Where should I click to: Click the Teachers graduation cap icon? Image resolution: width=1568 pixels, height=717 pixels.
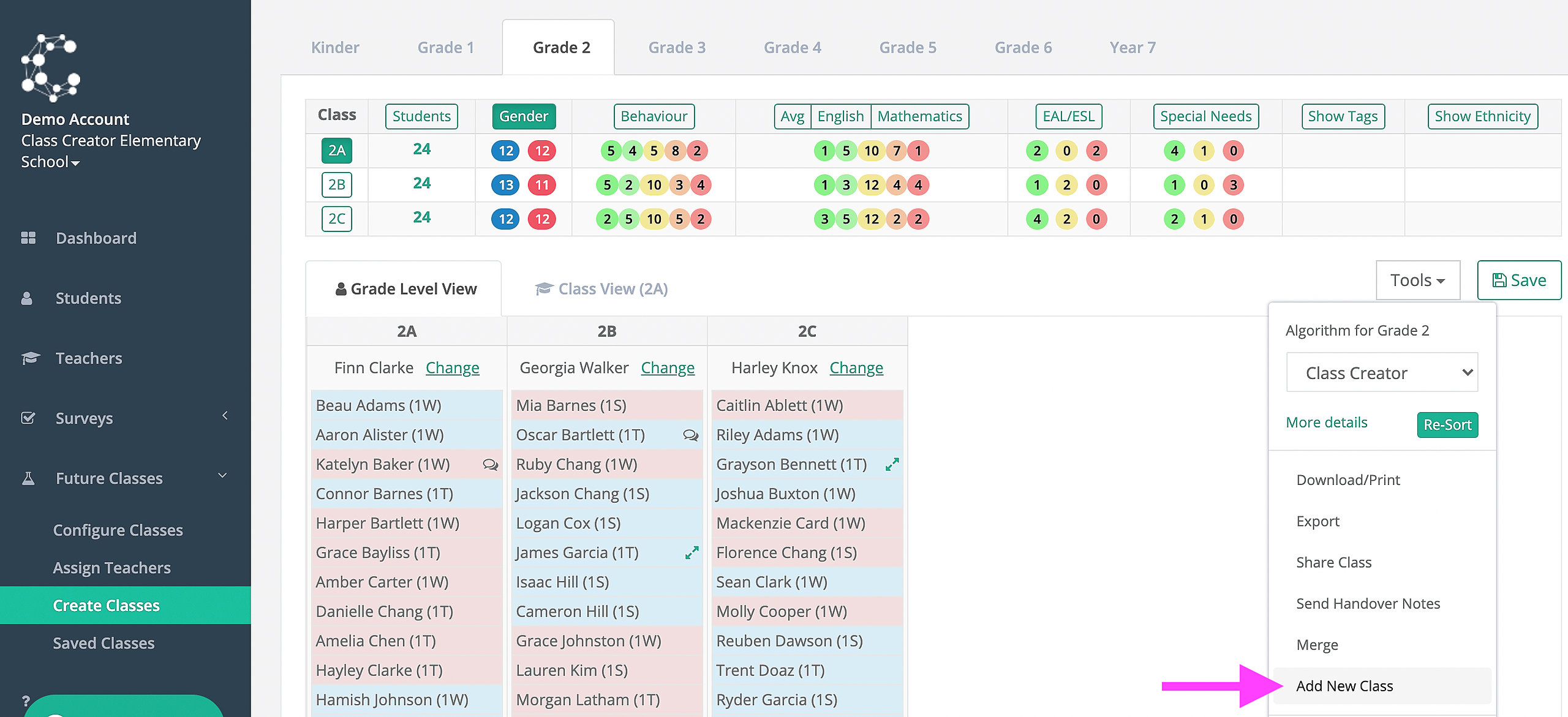click(x=30, y=358)
